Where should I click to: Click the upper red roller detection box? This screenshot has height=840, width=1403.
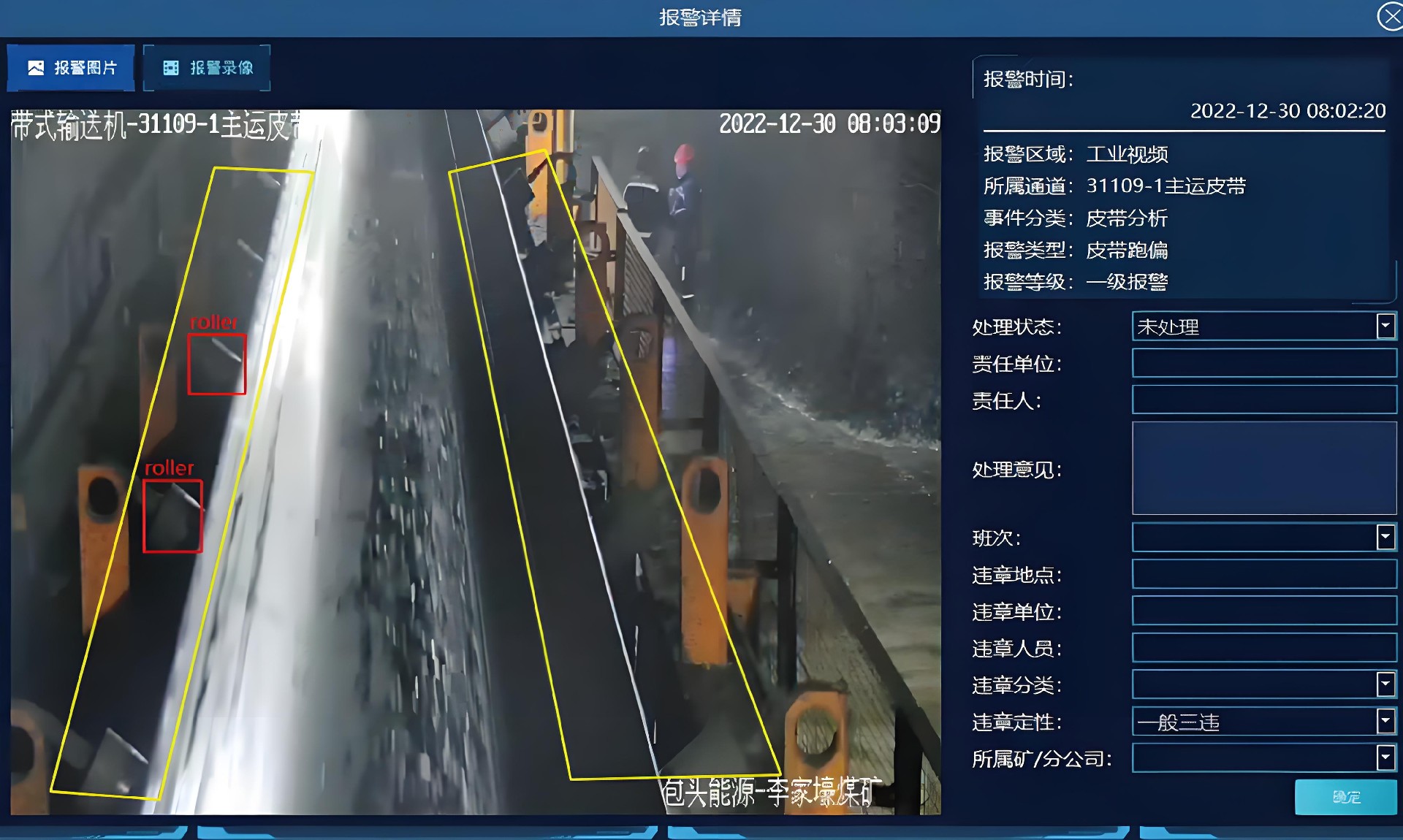pyautogui.click(x=216, y=364)
